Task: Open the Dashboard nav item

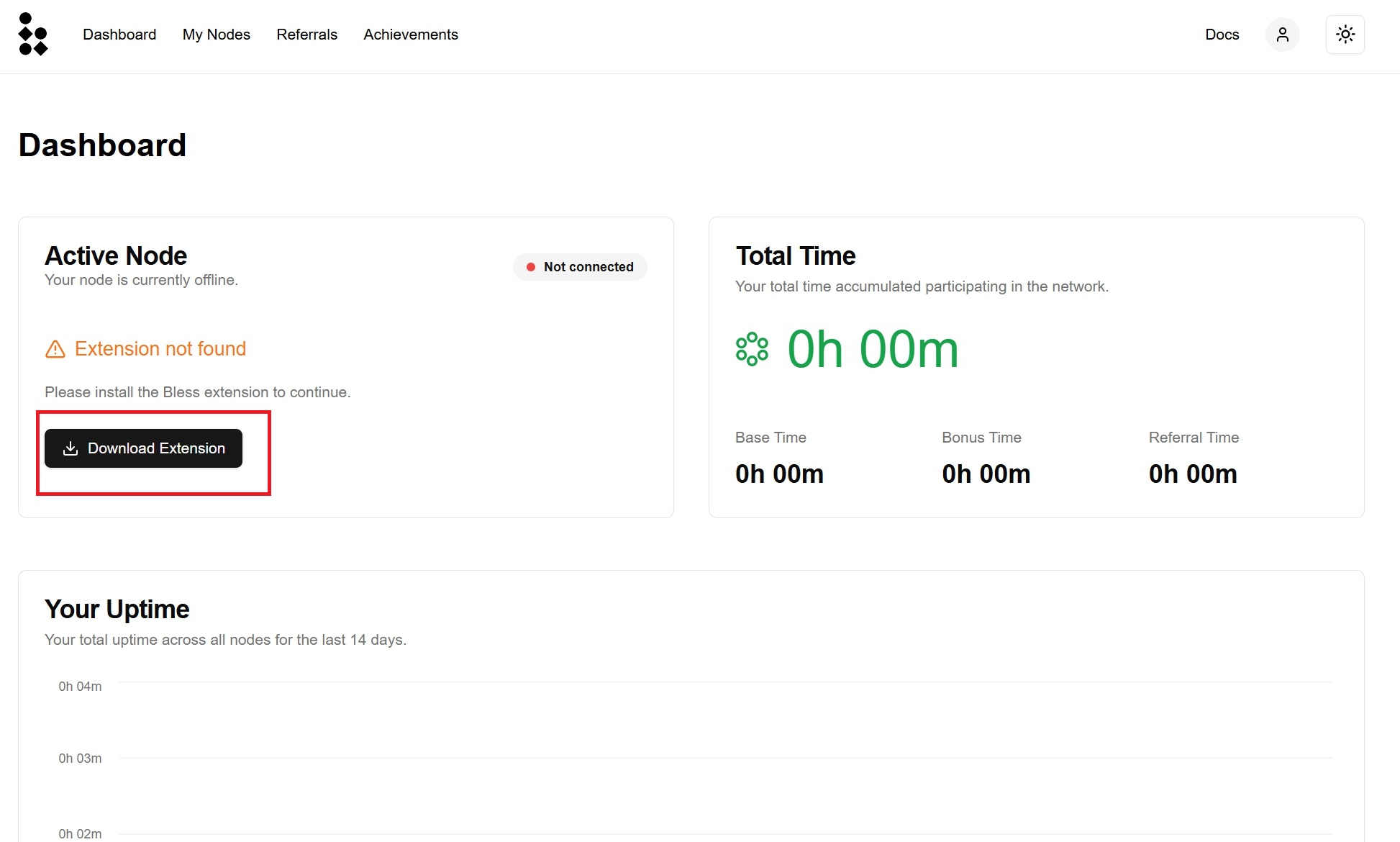Action: click(119, 35)
